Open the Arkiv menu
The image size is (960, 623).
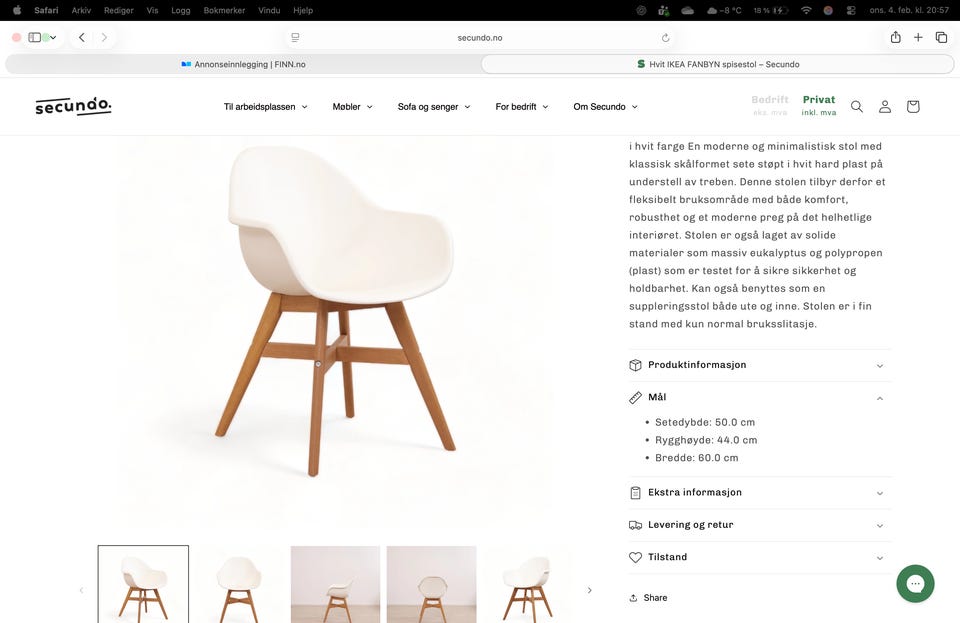(81, 10)
